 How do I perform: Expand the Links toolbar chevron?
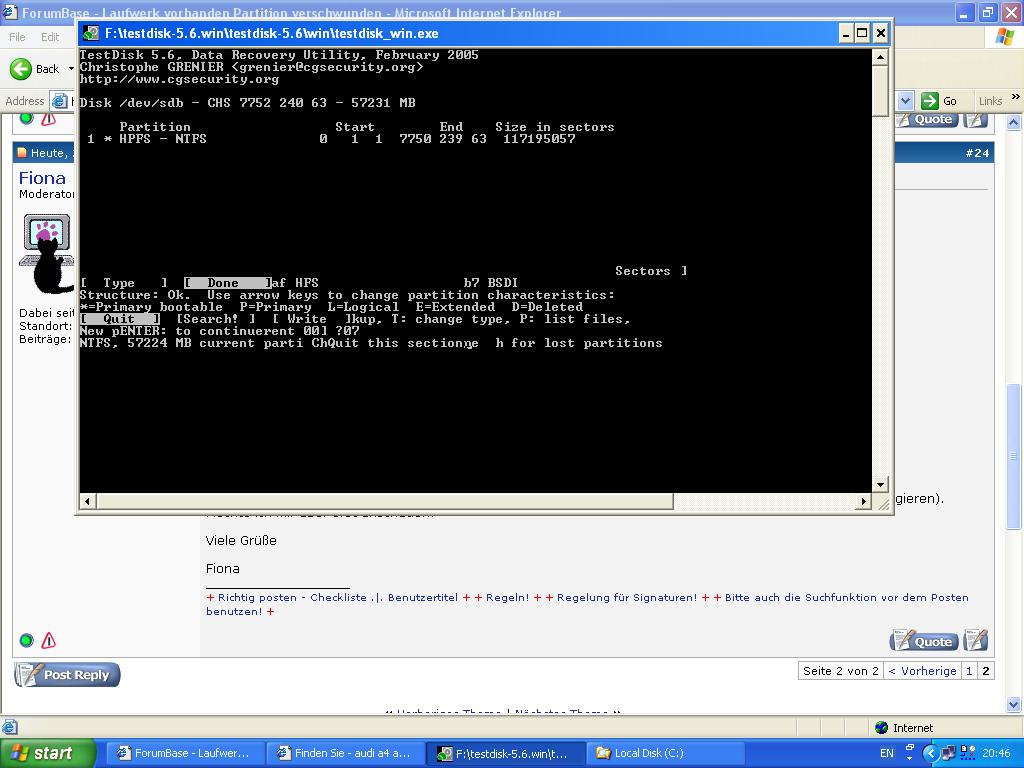point(1016,97)
